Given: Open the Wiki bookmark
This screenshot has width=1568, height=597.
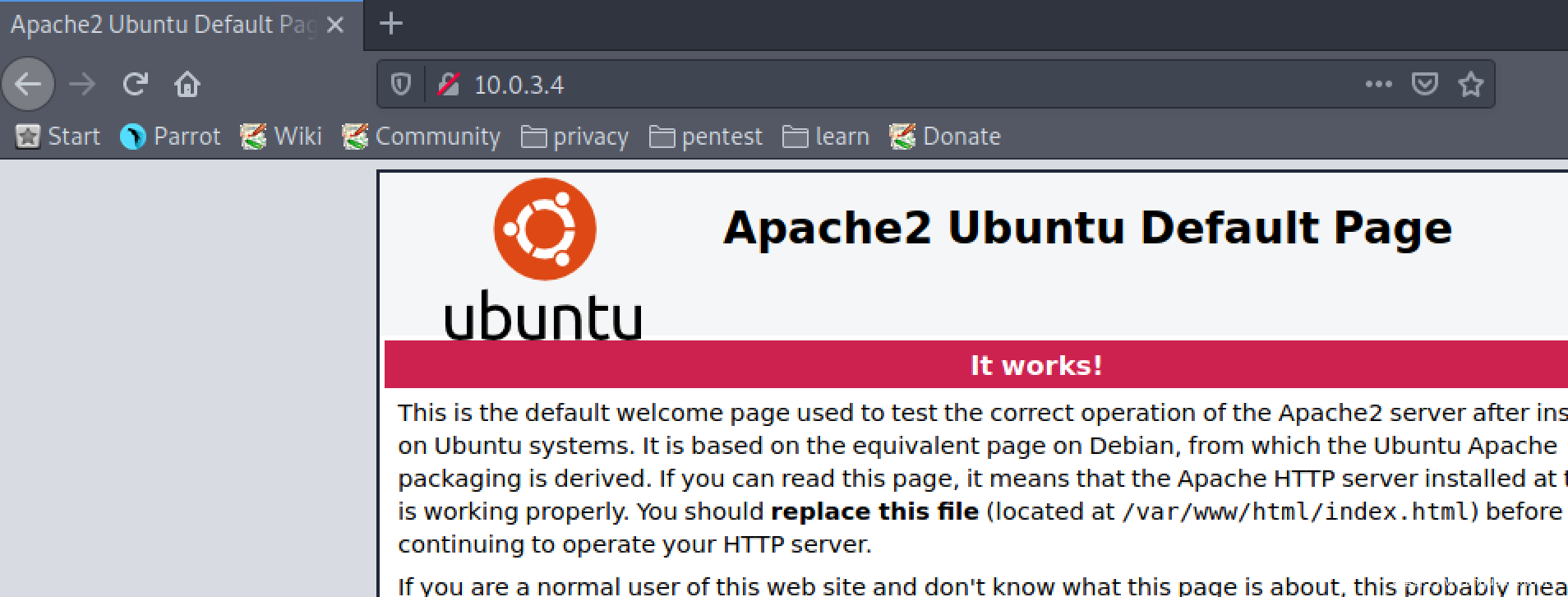Looking at the screenshot, I should click(x=281, y=137).
